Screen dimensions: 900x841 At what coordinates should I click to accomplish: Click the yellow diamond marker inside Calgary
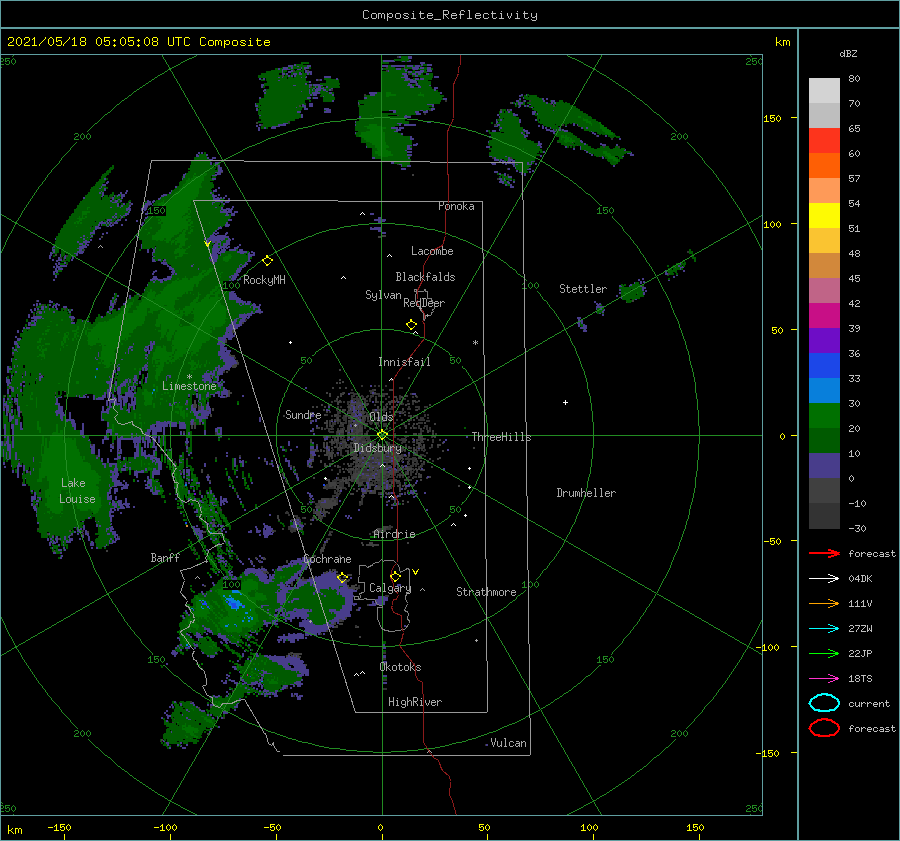[395, 576]
